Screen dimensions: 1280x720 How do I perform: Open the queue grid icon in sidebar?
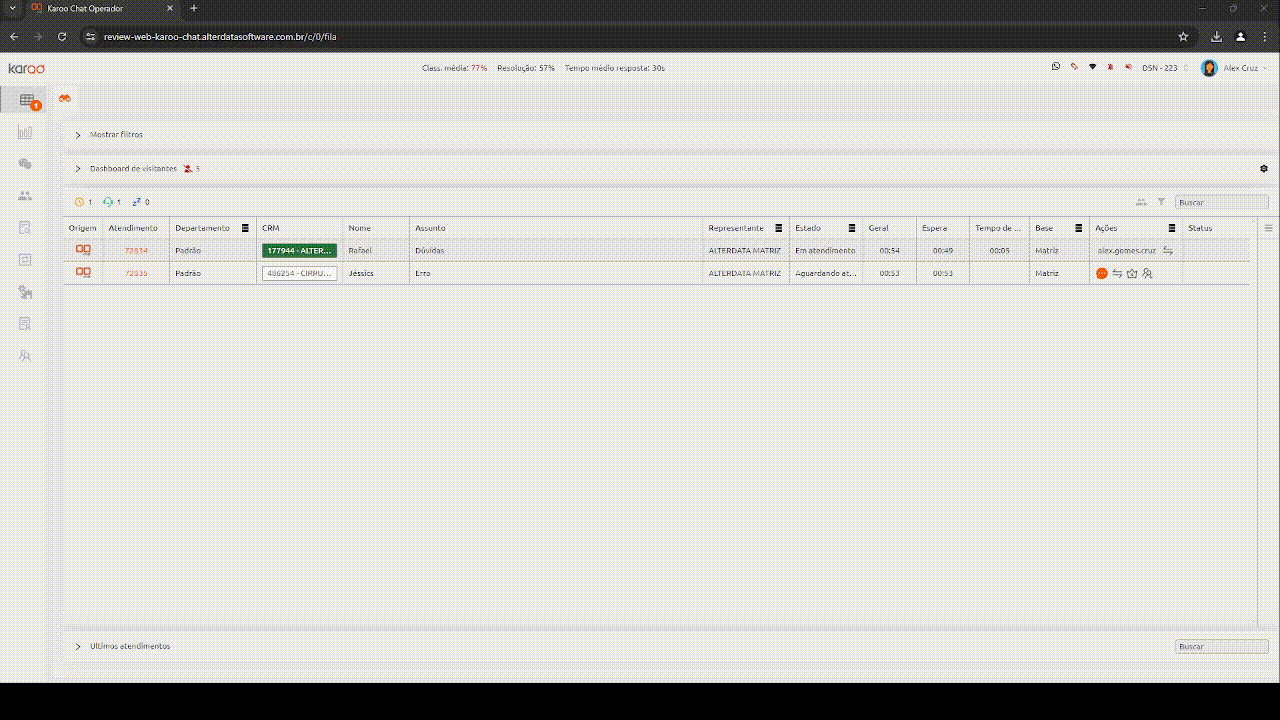(x=27, y=100)
